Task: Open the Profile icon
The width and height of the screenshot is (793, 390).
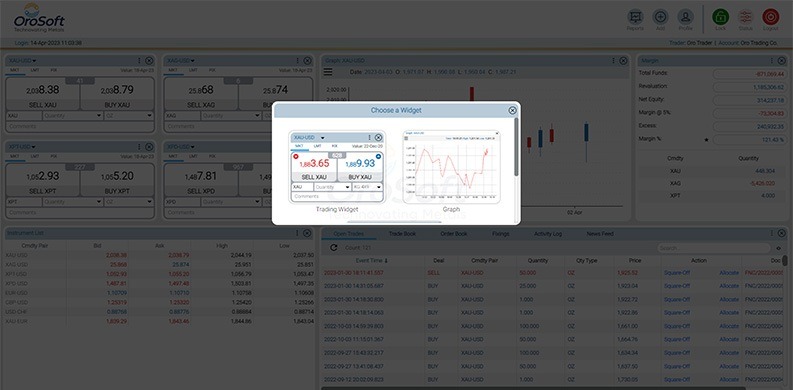Action: point(685,17)
